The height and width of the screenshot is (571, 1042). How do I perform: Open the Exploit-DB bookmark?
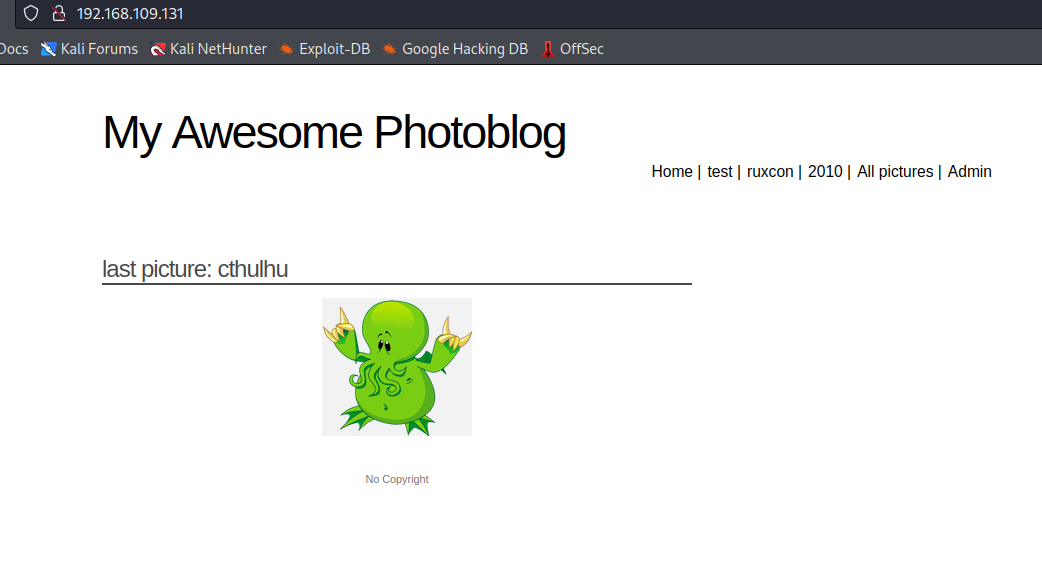pyautogui.click(x=324, y=49)
